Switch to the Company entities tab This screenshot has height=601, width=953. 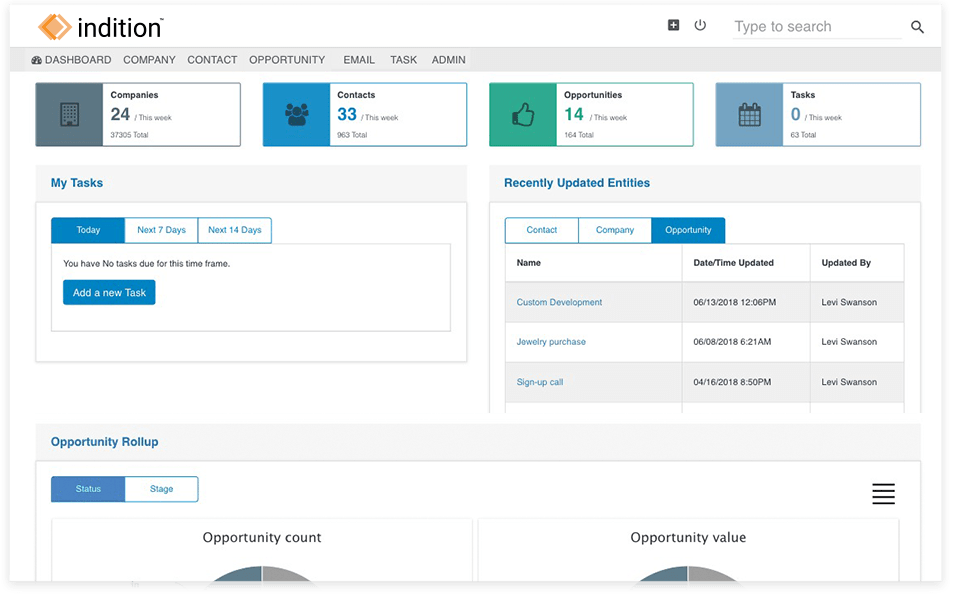click(x=614, y=230)
